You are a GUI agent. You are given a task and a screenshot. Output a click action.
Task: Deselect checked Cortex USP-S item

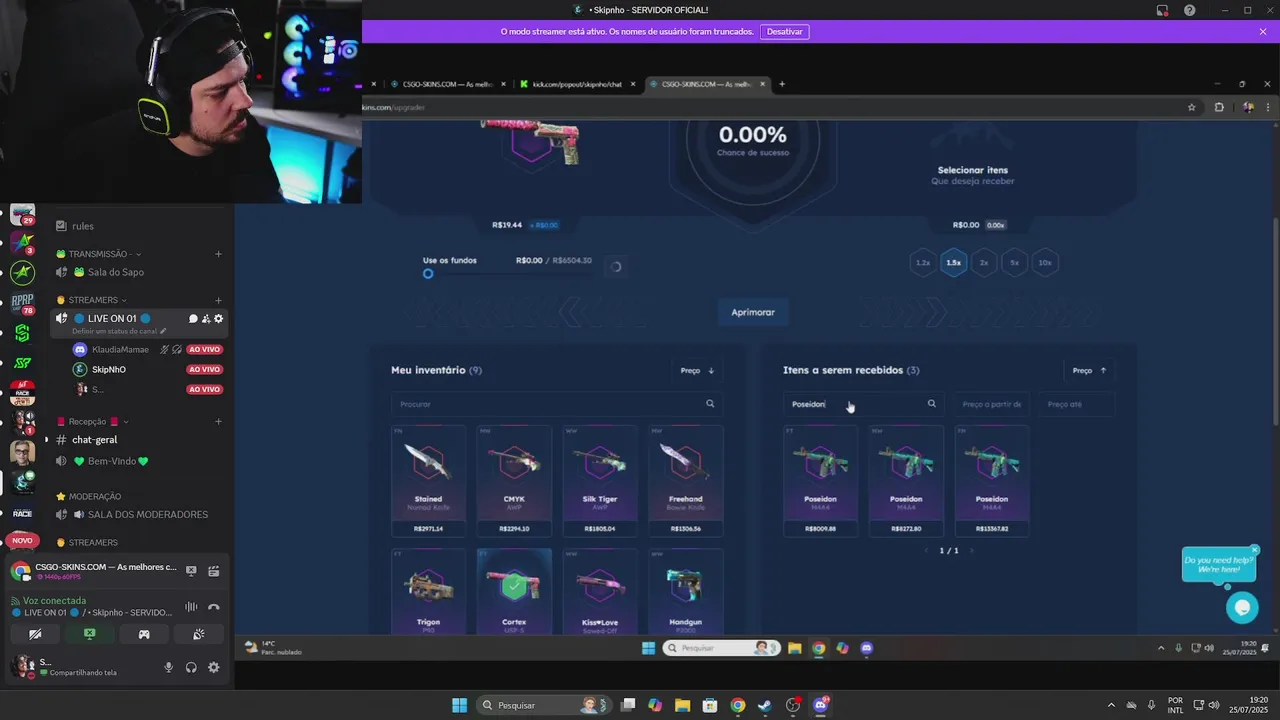point(514,590)
